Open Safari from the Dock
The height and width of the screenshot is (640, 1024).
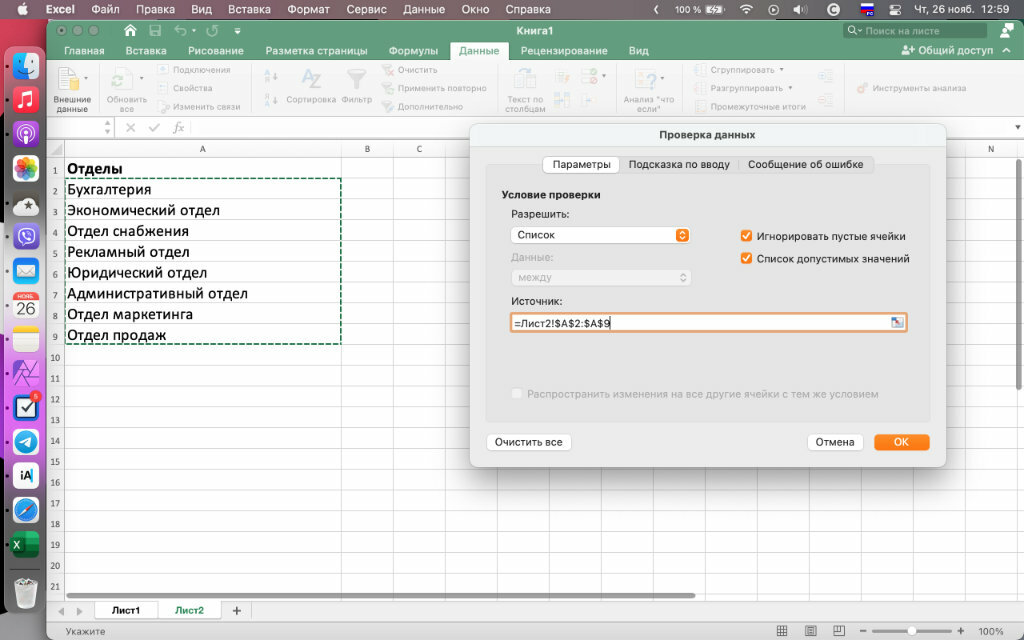tap(26, 510)
